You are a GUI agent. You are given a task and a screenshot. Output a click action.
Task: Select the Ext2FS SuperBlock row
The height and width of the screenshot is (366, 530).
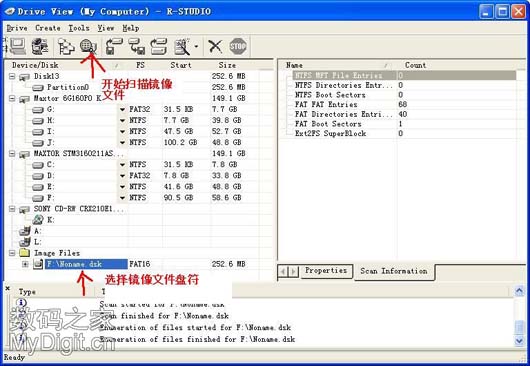point(404,133)
